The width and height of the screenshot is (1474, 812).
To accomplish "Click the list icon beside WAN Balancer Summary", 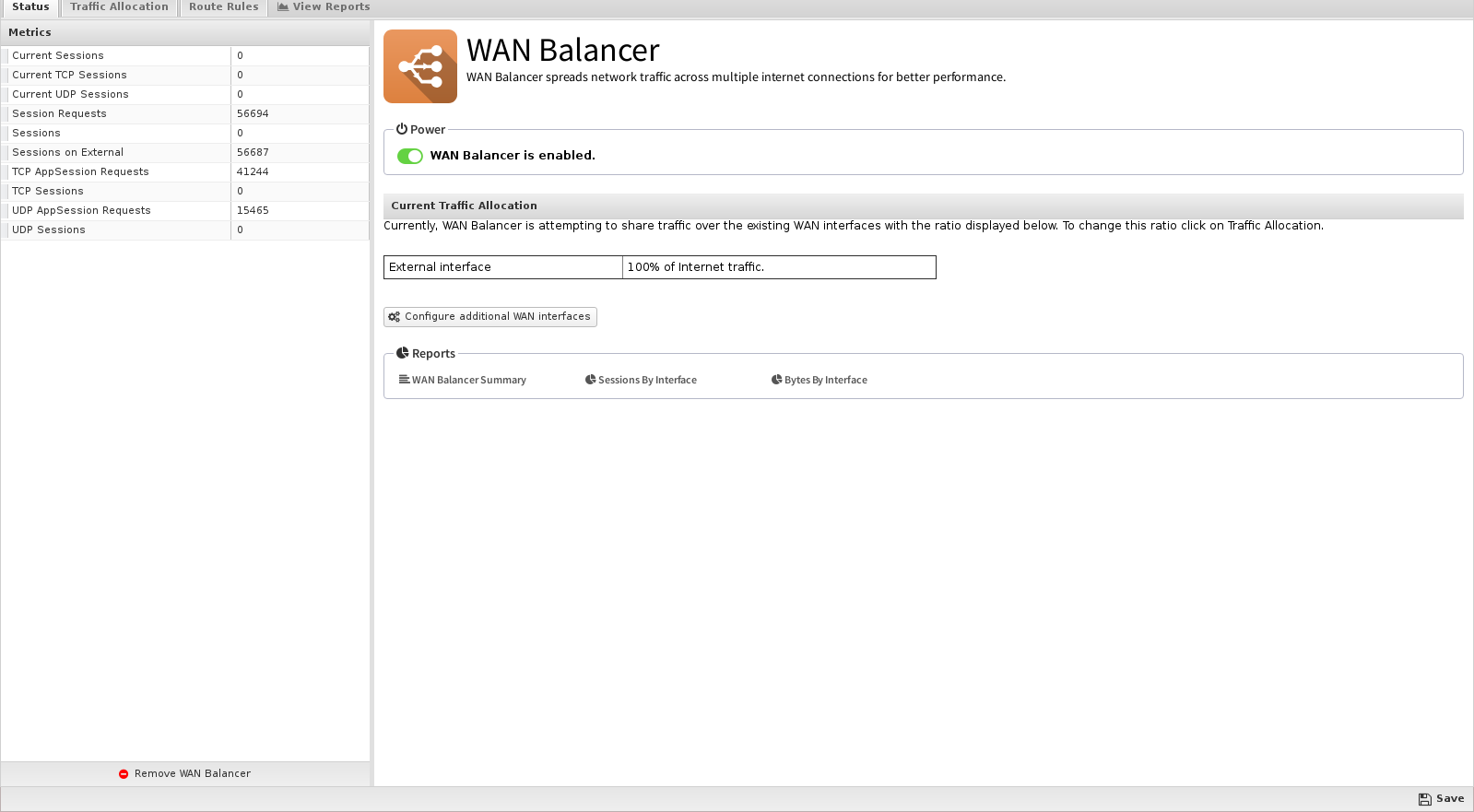I will [404, 379].
